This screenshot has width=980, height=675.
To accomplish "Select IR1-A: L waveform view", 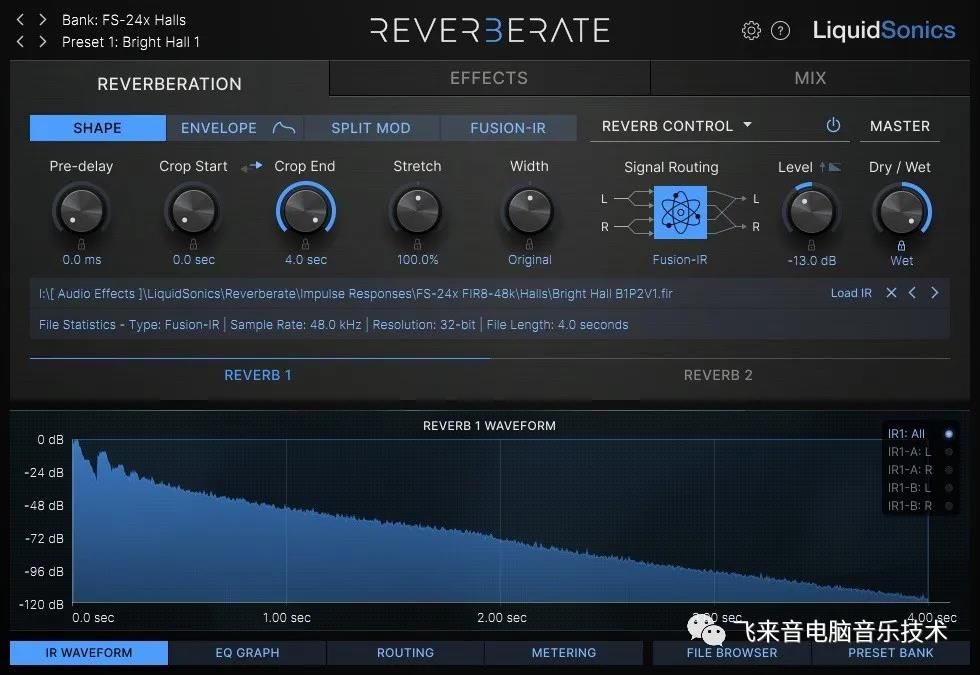I will click(920, 452).
